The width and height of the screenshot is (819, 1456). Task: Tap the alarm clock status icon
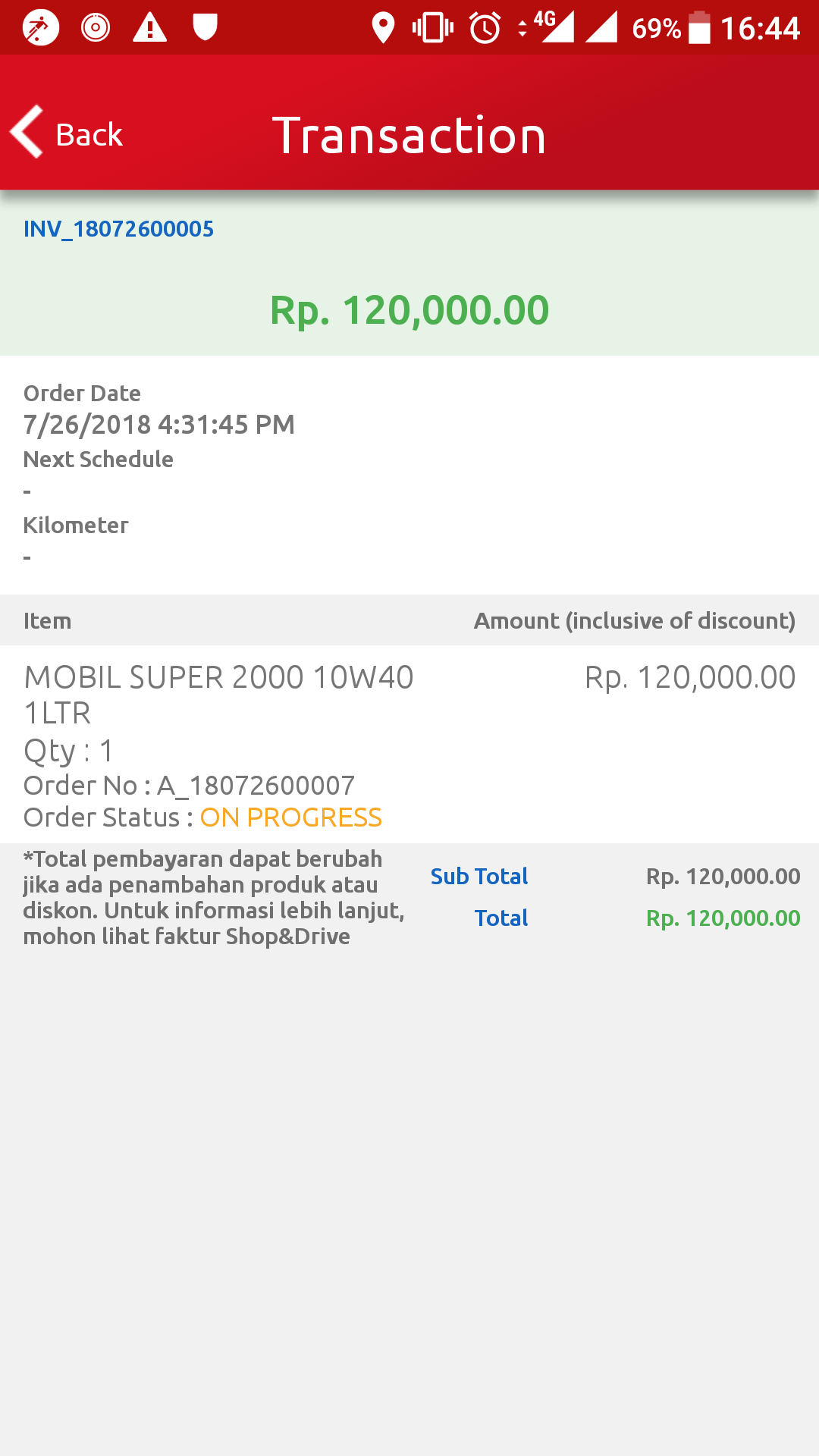point(485,28)
